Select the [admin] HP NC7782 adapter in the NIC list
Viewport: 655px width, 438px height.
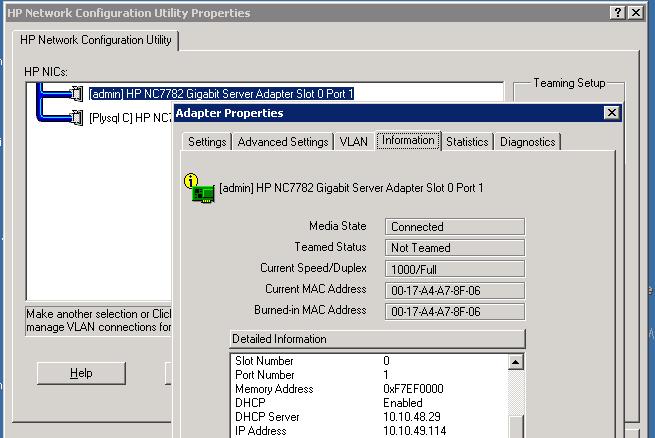(x=221, y=94)
